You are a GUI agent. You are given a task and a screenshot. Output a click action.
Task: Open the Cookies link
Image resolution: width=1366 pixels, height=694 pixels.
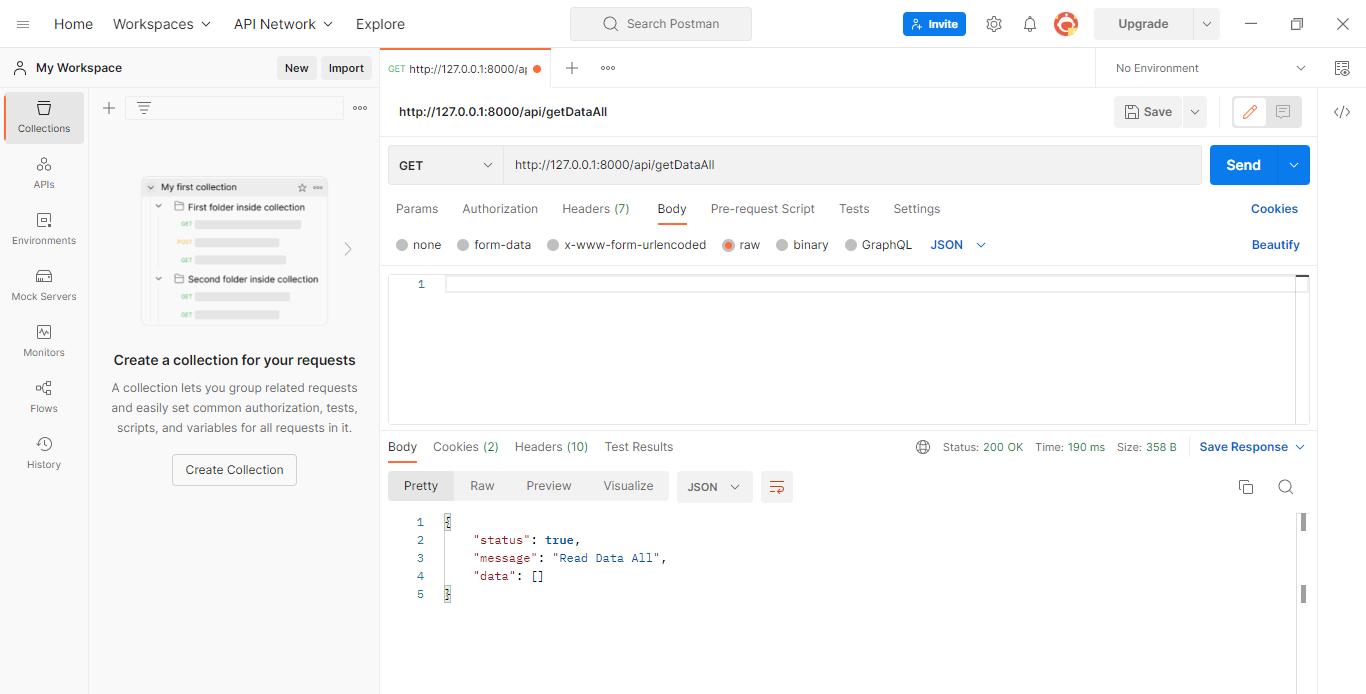[x=1274, y=209]
